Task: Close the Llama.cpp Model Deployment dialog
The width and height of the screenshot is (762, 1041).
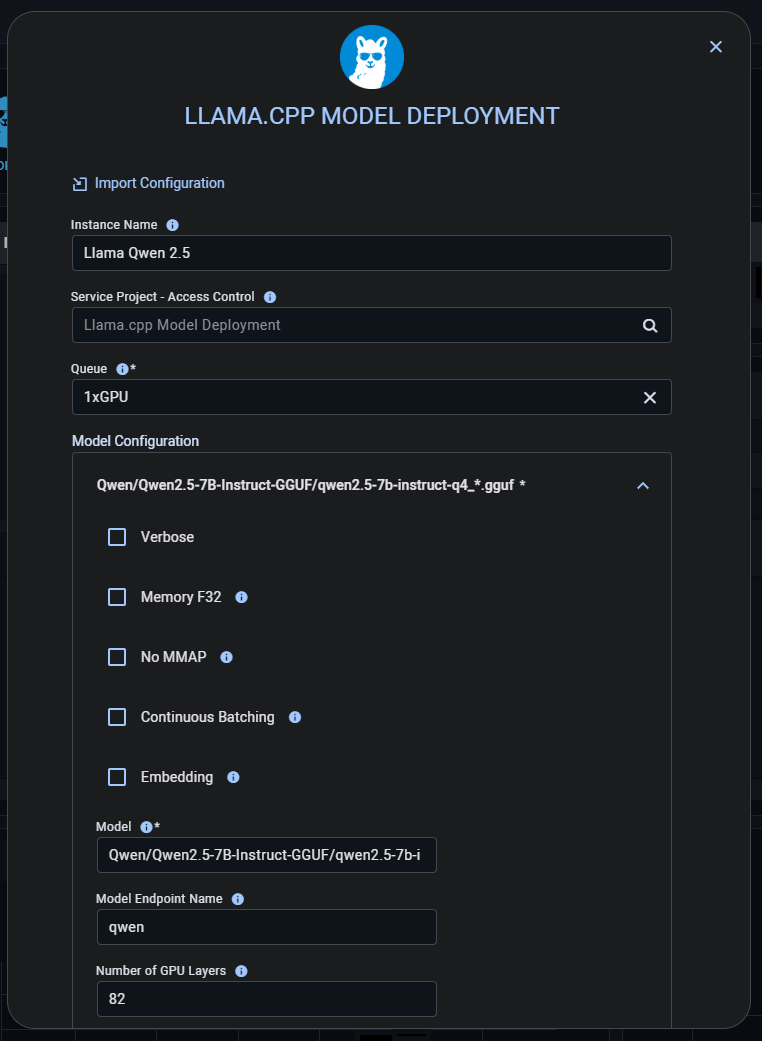Action: coord(716,47)
